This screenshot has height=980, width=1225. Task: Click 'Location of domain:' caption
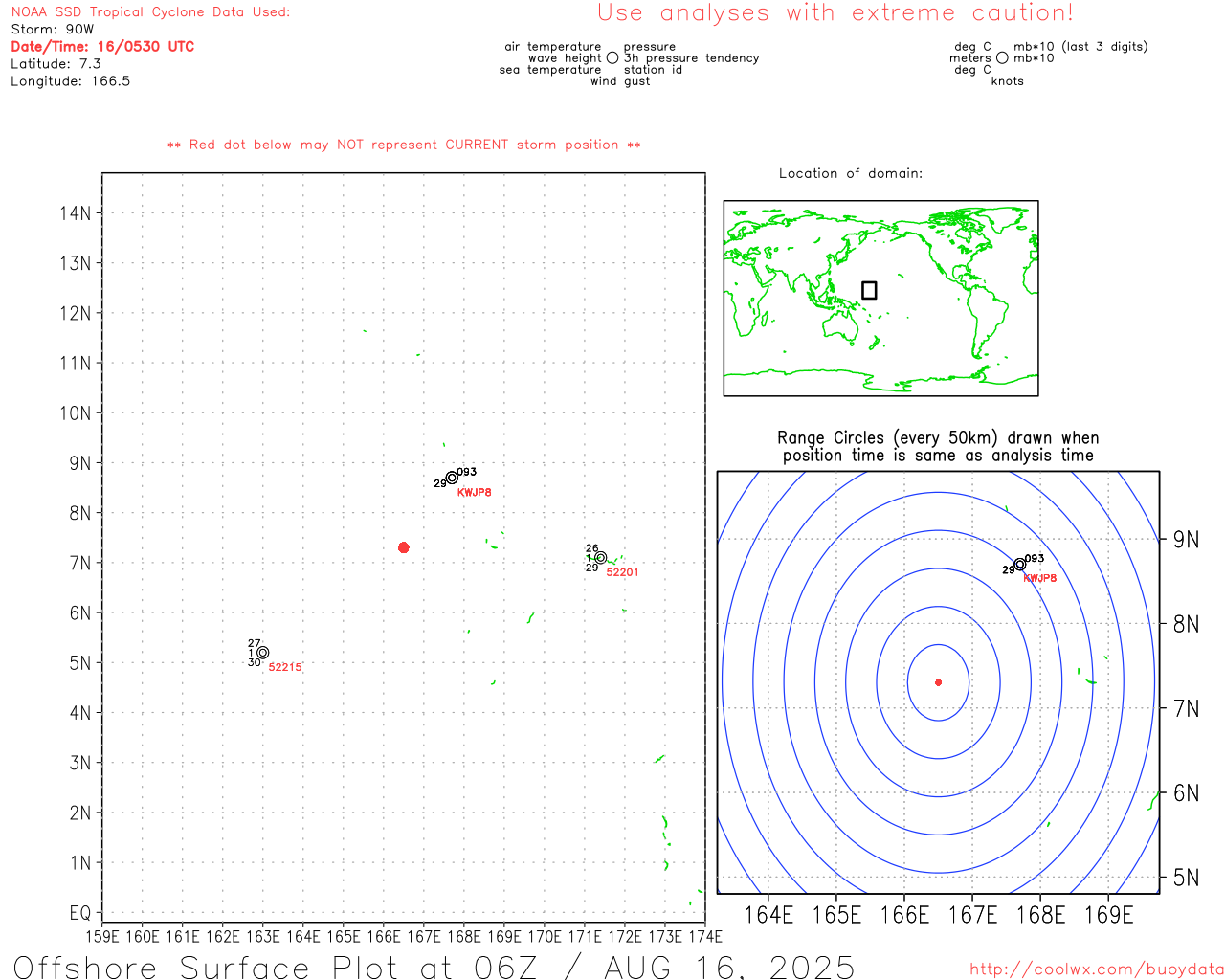click(x=851, y=173)
